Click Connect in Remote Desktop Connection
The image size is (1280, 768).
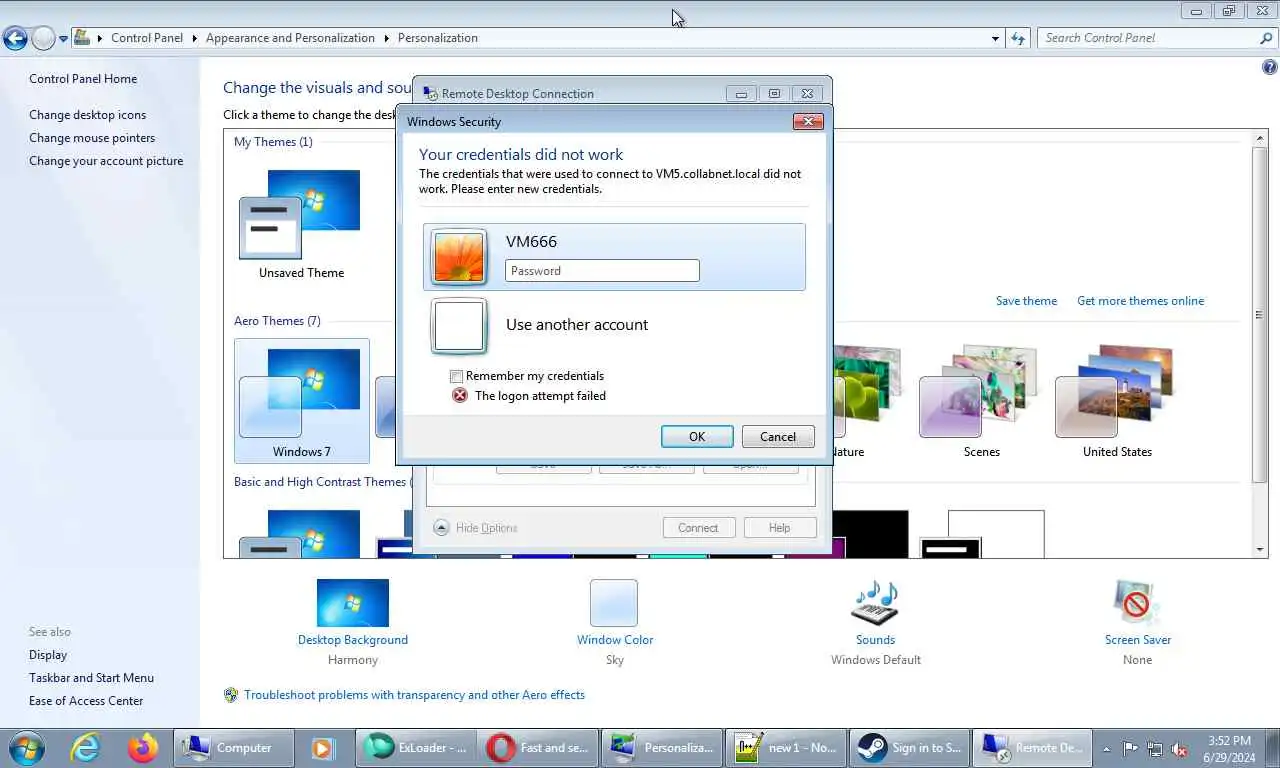point(698,527)
